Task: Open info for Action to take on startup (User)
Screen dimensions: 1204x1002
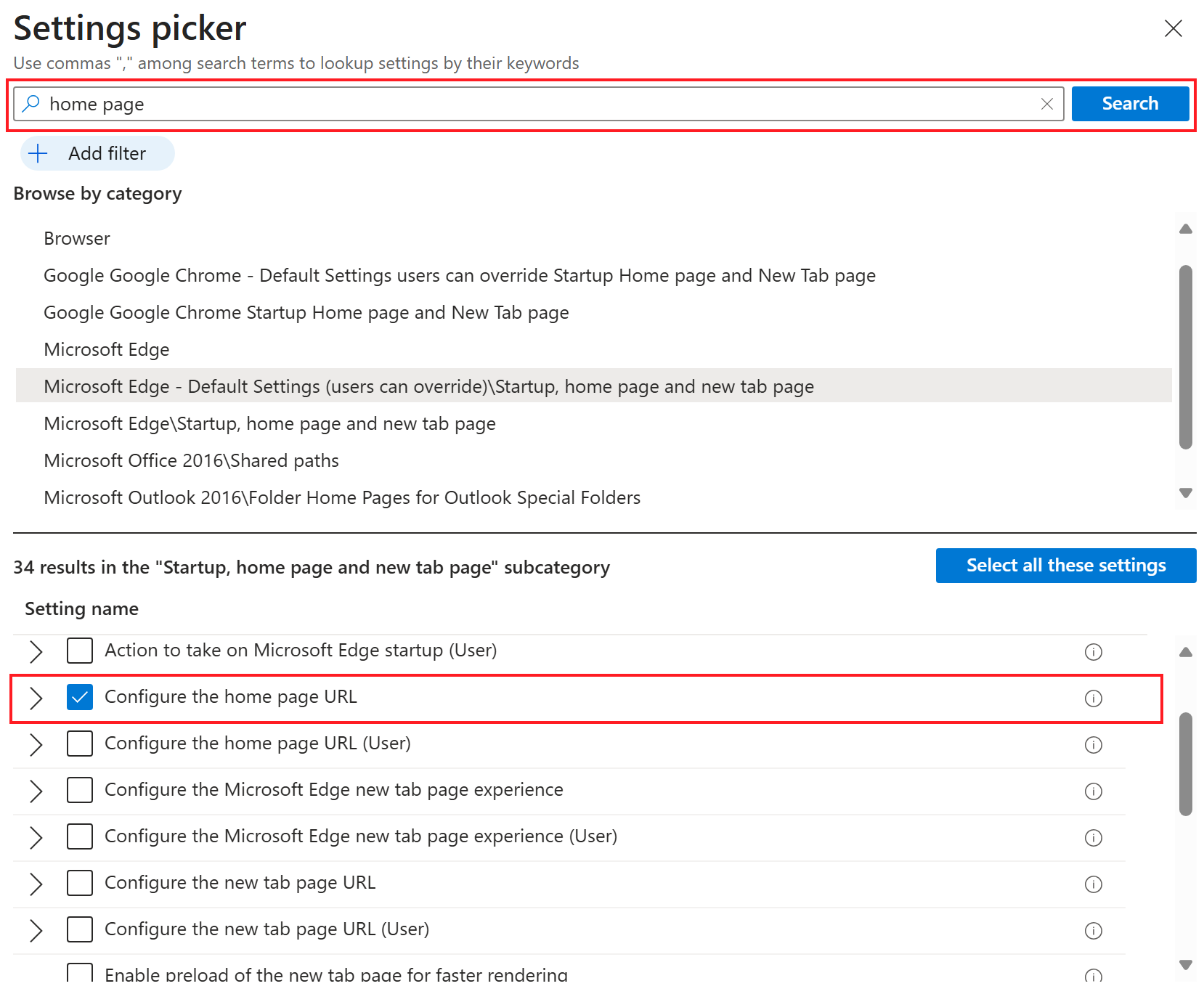Action: pos(1093,651)
